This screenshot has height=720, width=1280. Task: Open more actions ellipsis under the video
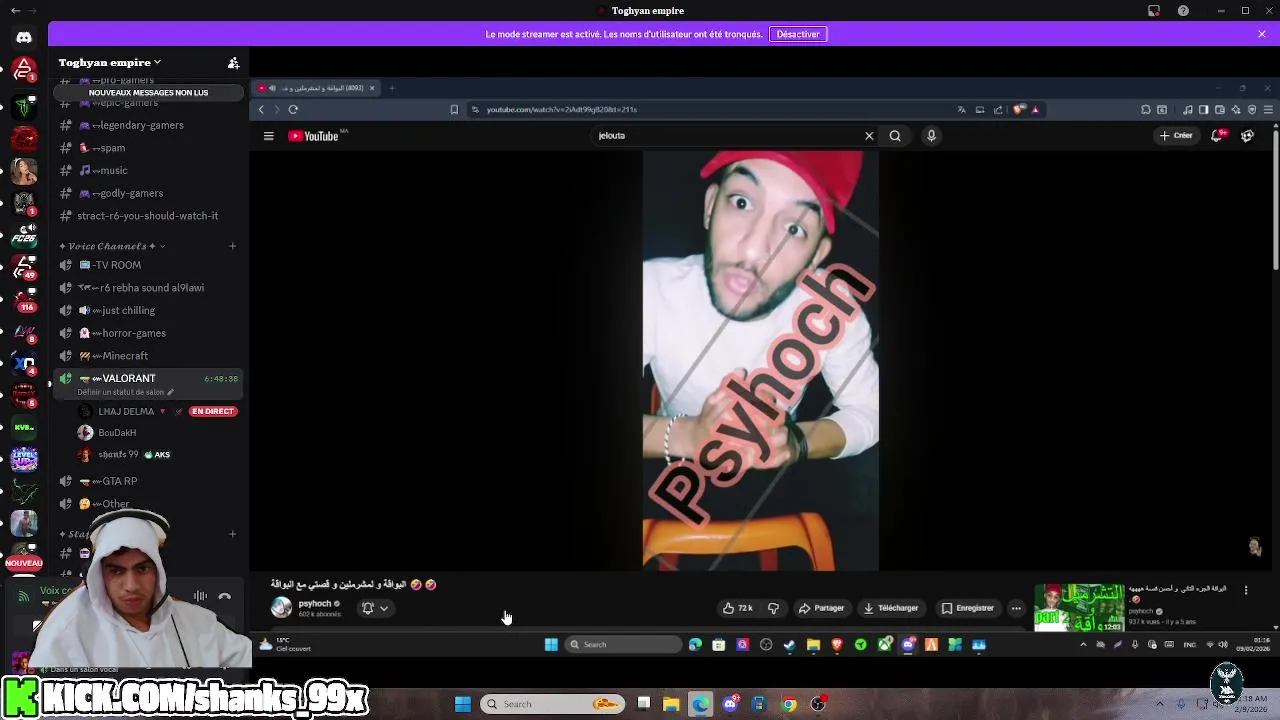click(x=1016, y=608)
